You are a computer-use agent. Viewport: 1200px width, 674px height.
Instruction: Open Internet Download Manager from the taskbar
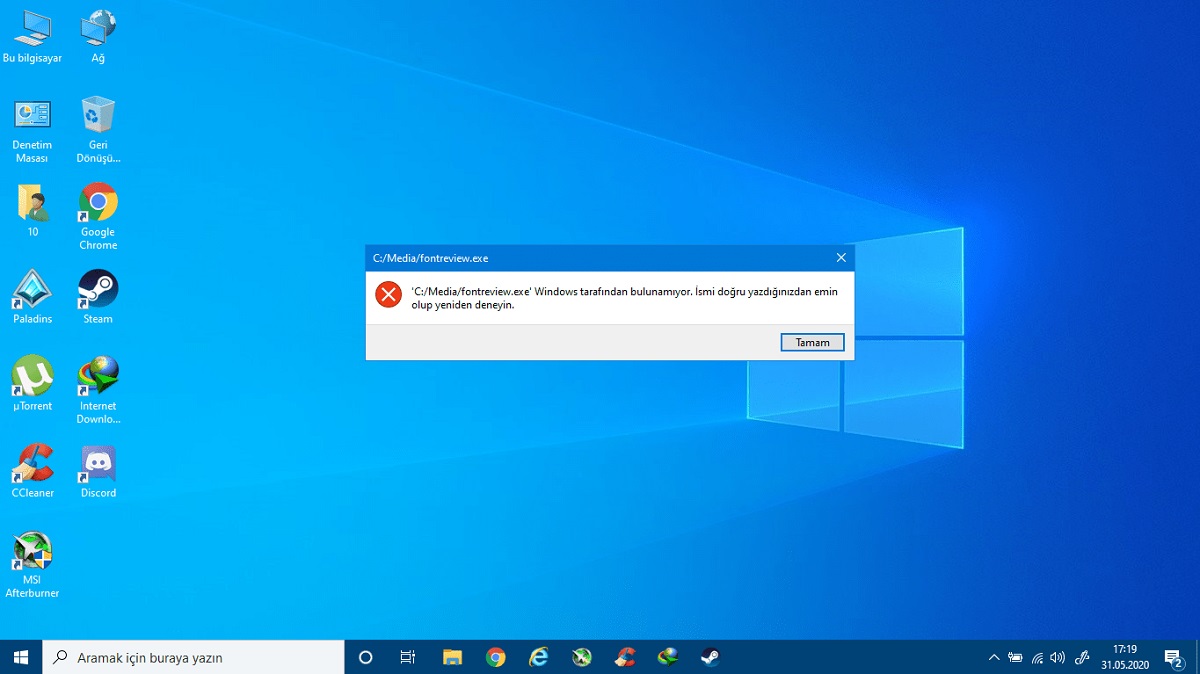(668, 657)
